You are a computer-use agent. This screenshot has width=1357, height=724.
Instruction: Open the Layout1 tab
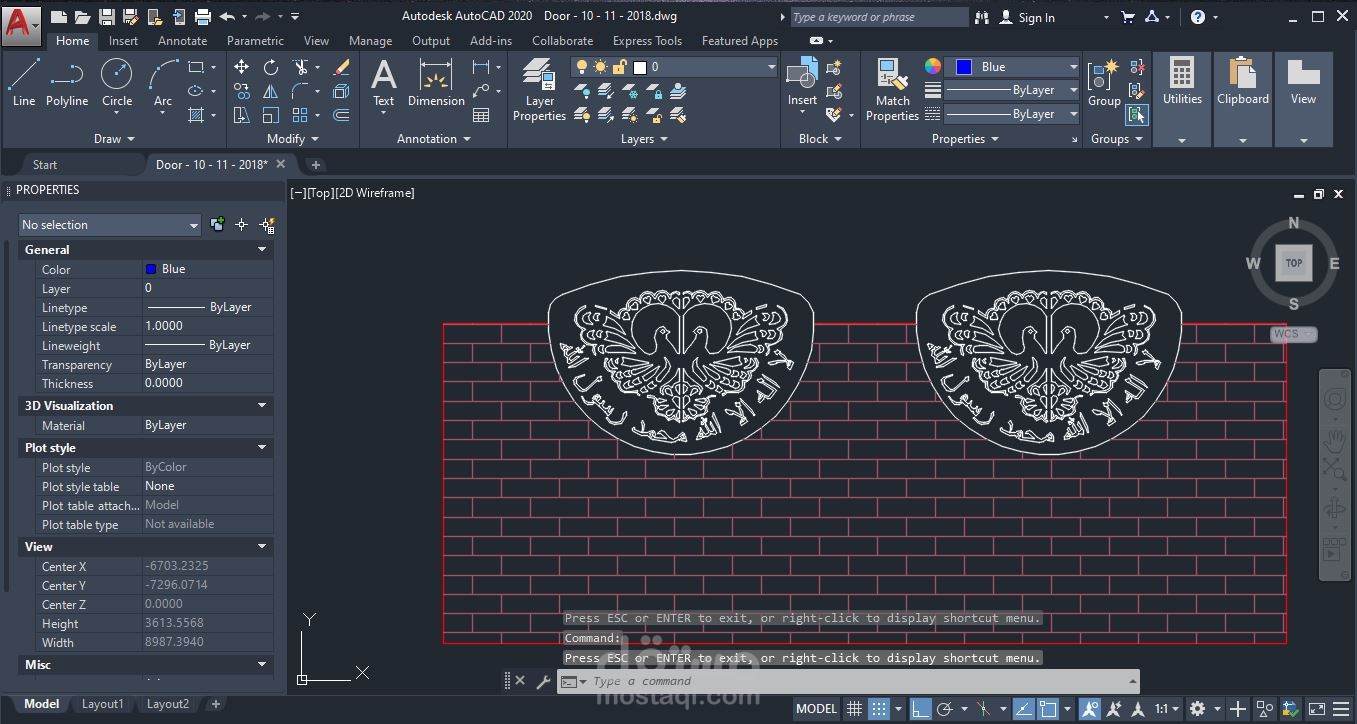(x=102, y=704)
